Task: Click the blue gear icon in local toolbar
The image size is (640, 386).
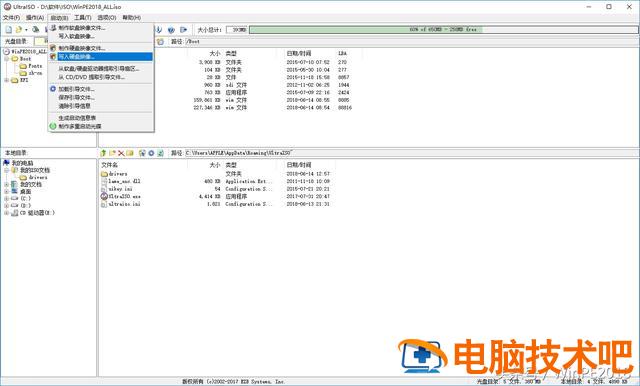Action: tap(151, 153)
